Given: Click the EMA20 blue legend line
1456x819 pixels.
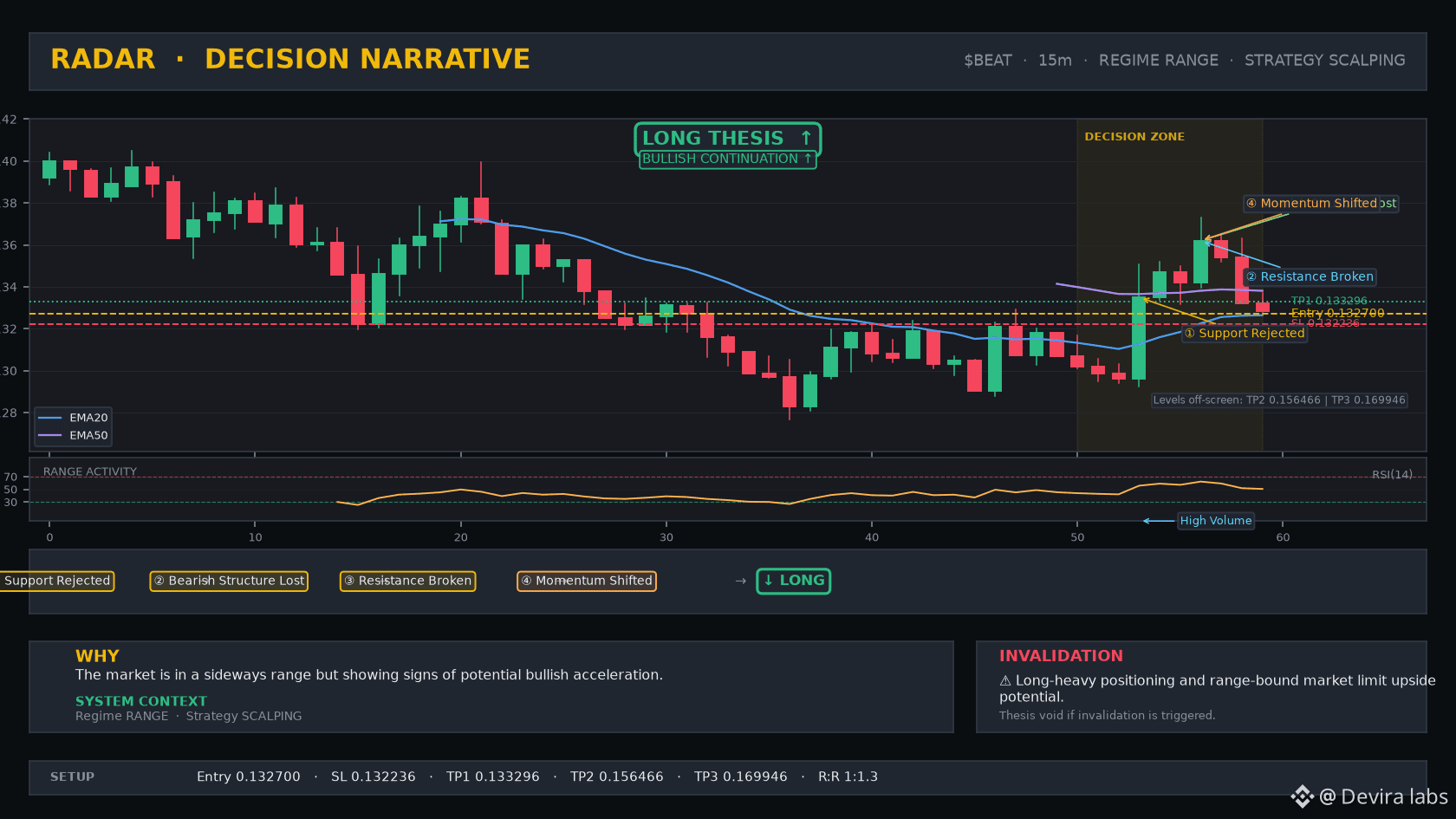Looking at the screenshot, I should click(50, 418).
